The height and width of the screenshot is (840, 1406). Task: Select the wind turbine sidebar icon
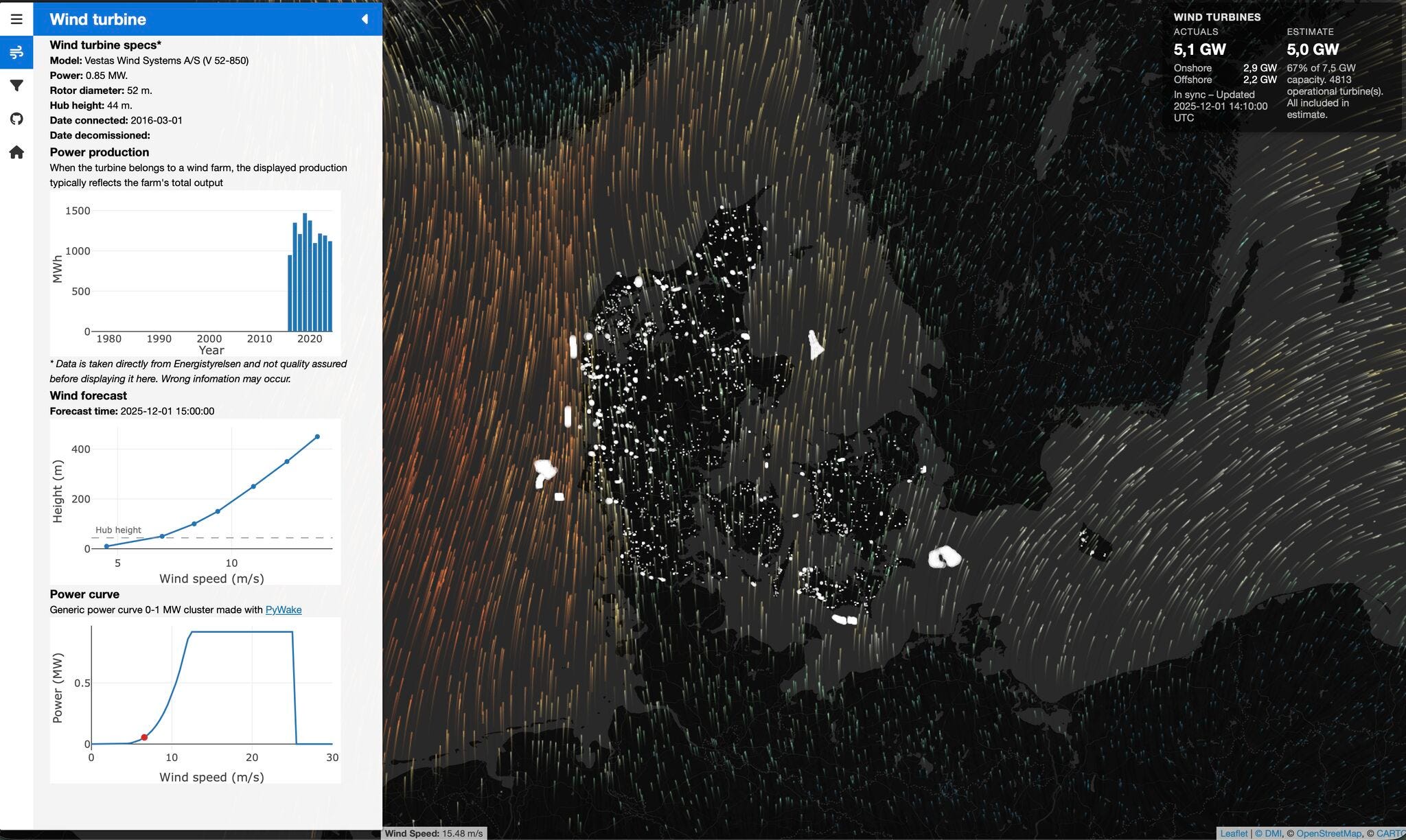[x=16, y=52]
